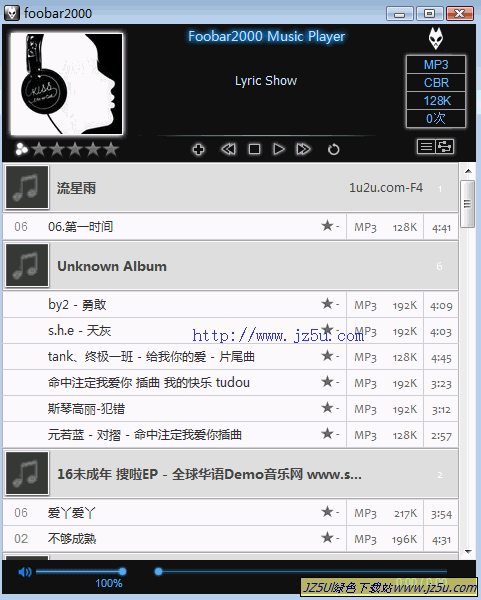Click the 196K bitrate on 不够成熟 row
Image resolution: width=481 pixels, height=600 pixels.
click(x=404, y=540)
